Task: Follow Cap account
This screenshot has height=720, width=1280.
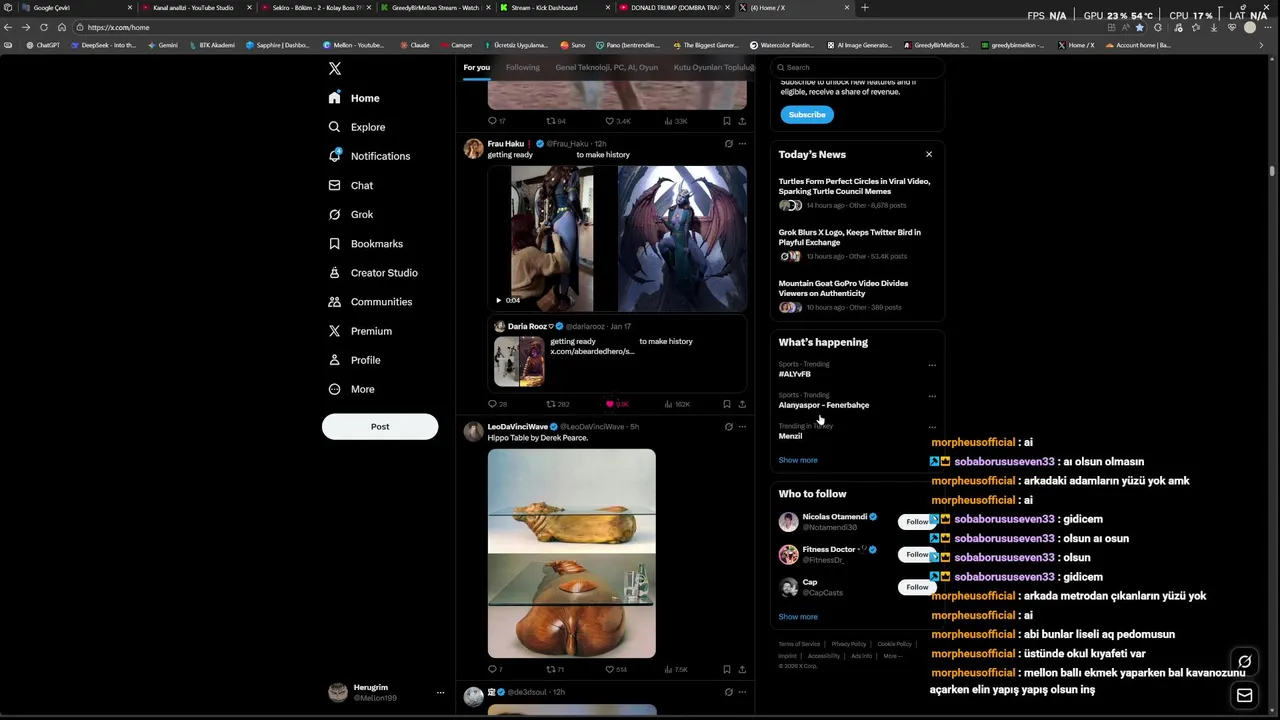Action: tap(916, 587)
